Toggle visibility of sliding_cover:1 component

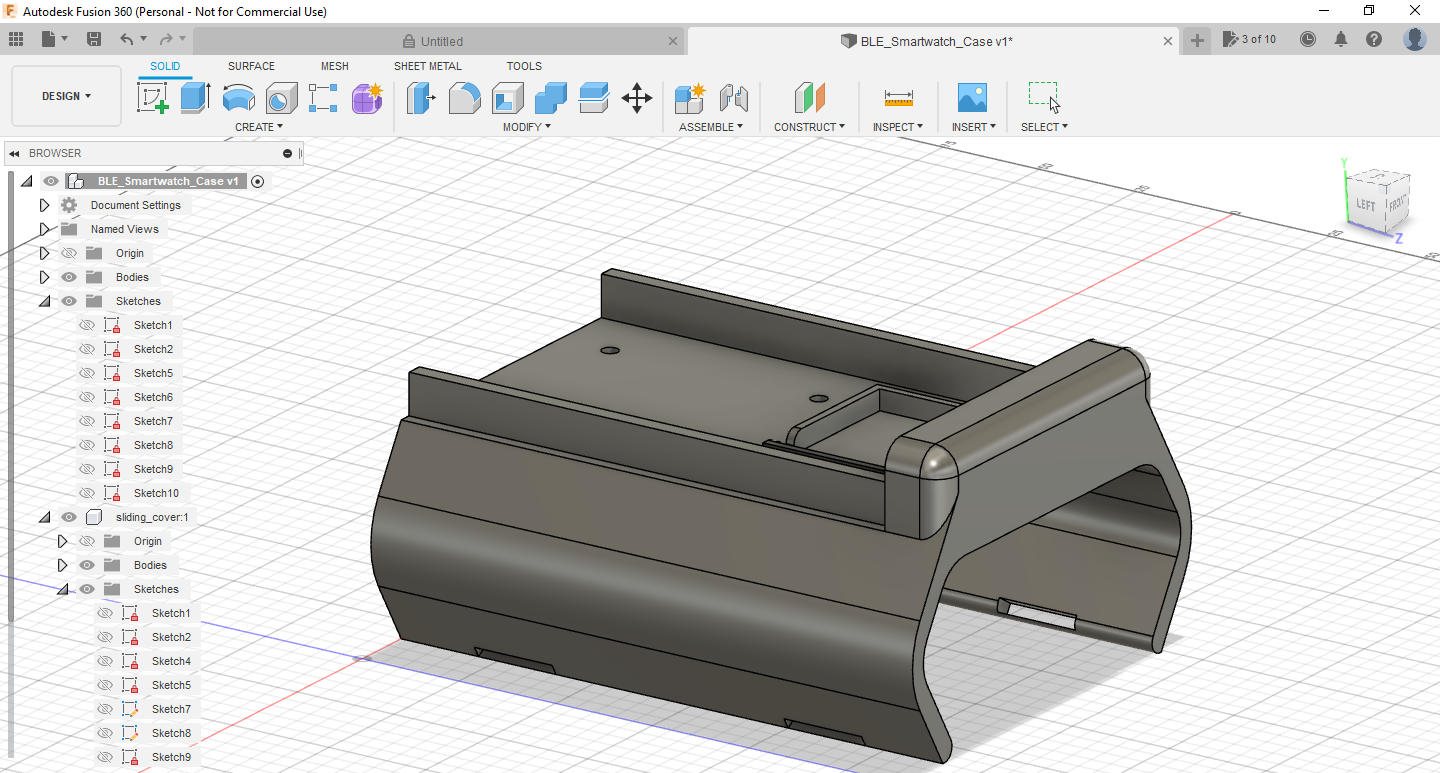pyautogui.click(x=68, y=517)
